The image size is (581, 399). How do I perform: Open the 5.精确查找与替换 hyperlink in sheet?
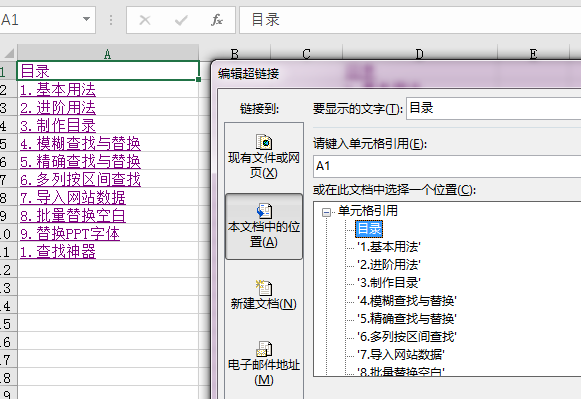point(80,162)
